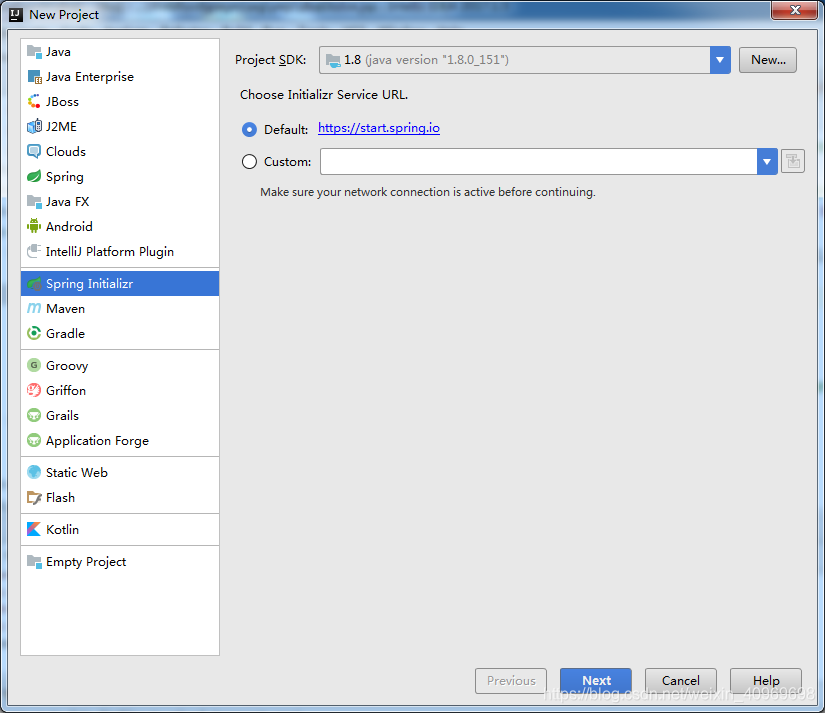Image resolution: width=825 pixels, height=713 pixels.
Task: Click the Spring leaf icon
Action: pos(34,176)
